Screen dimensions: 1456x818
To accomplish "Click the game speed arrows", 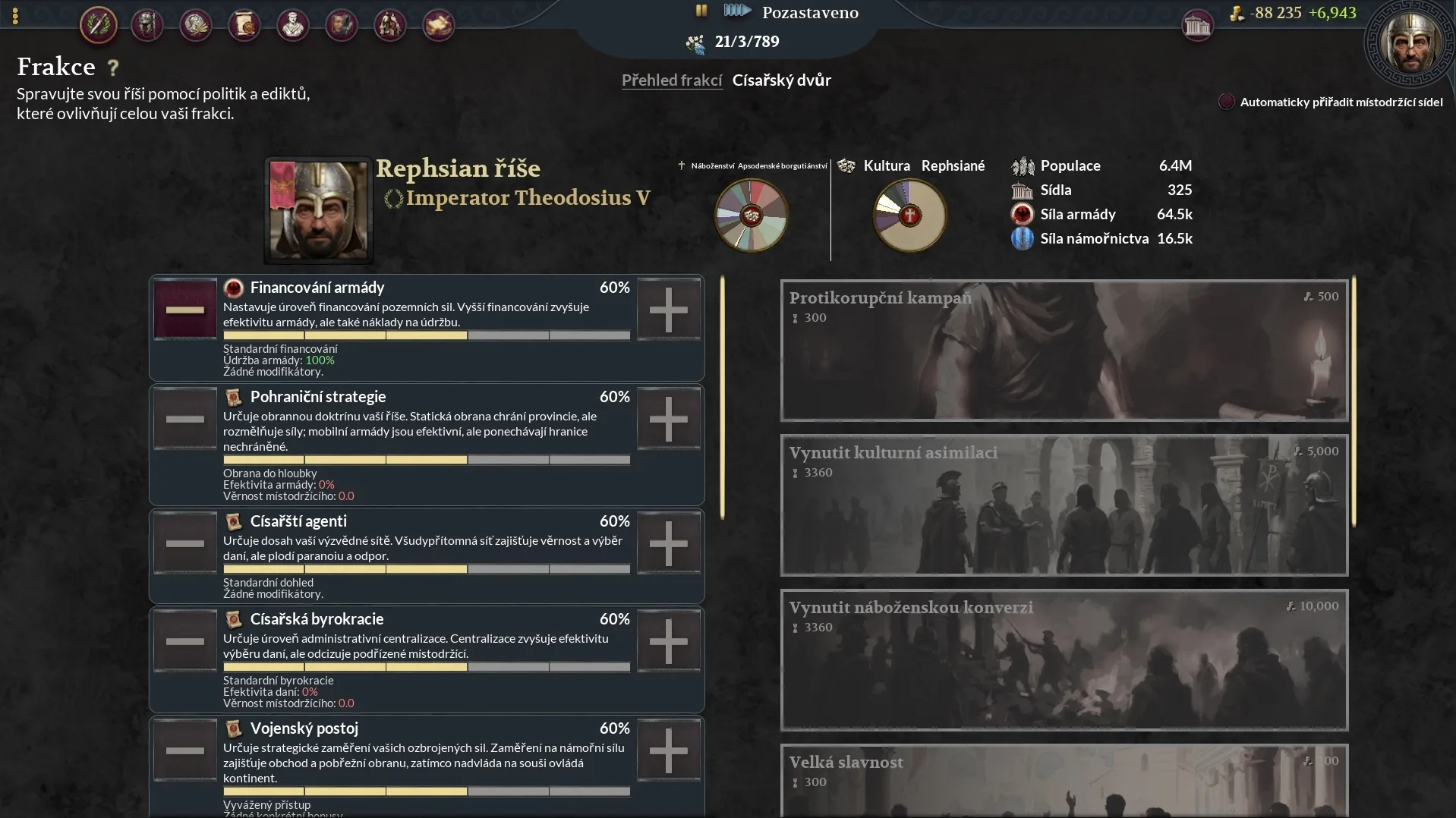I will coord(736,11).
